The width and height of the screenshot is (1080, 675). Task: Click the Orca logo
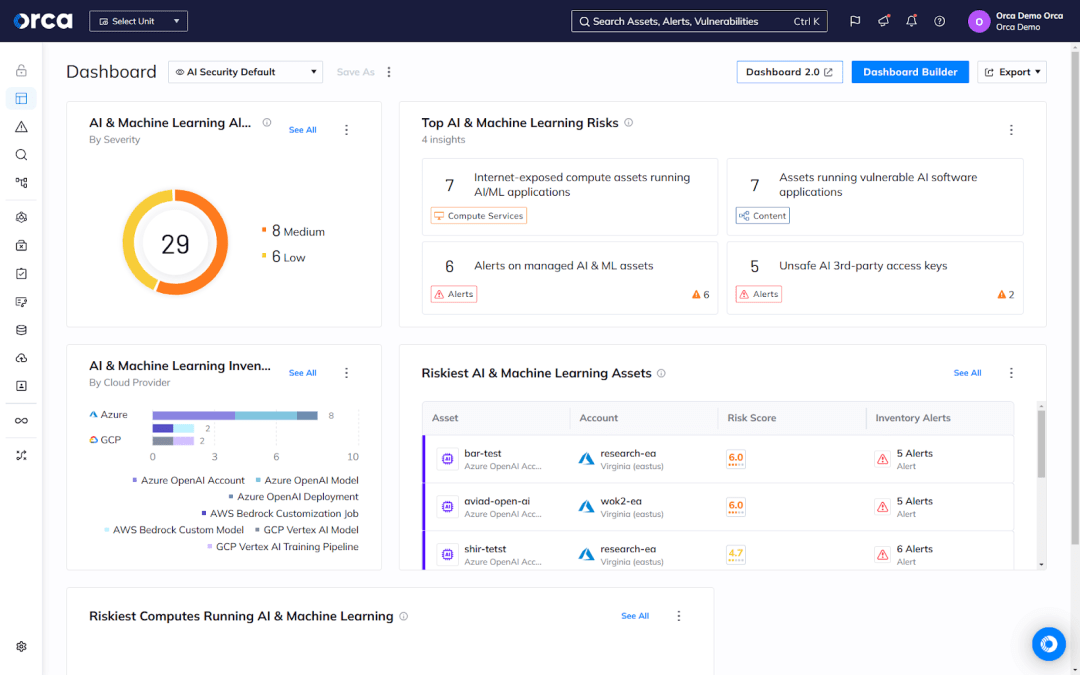(x=43, y=21)
